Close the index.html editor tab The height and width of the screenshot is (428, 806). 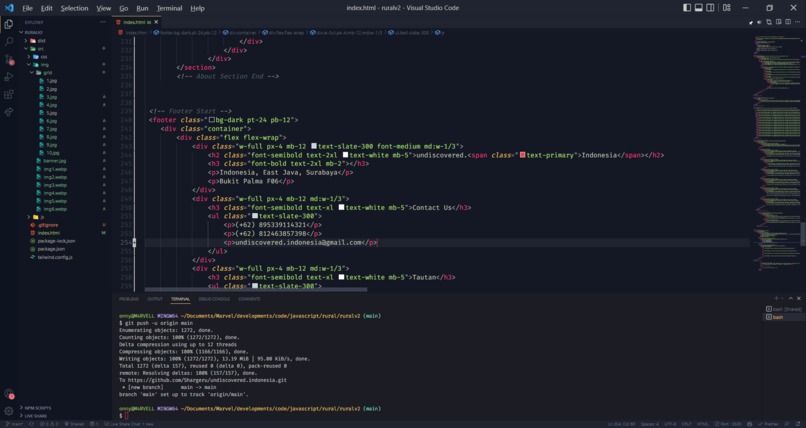pyautogui.click(x=156, y=22)
